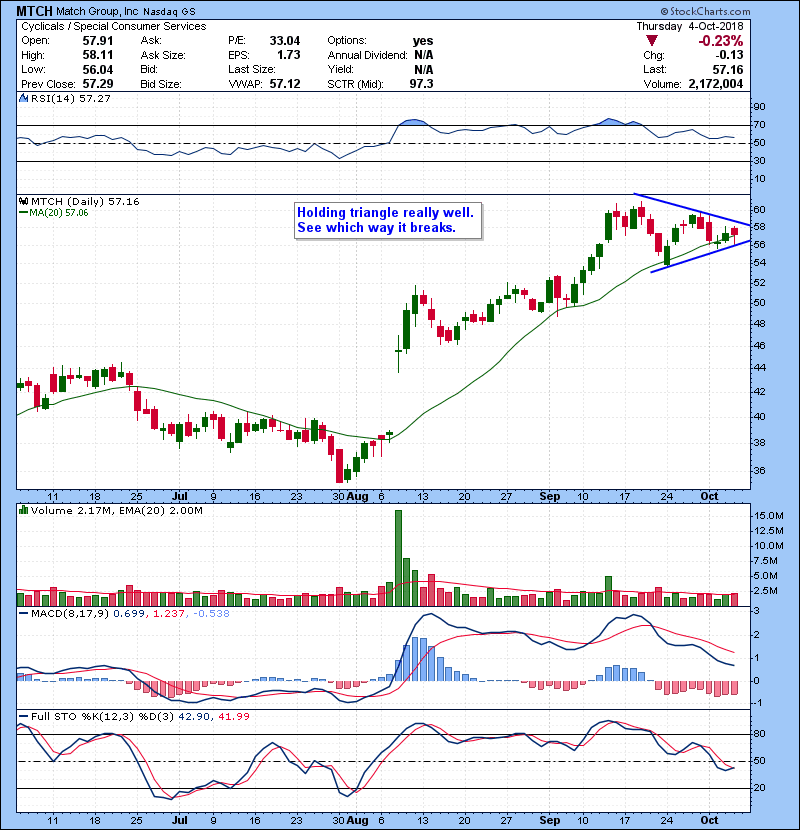Click the MTCH (Daily) 57.16 chart label
Viewport: 800px width, 830px height.
click(85, 201)
